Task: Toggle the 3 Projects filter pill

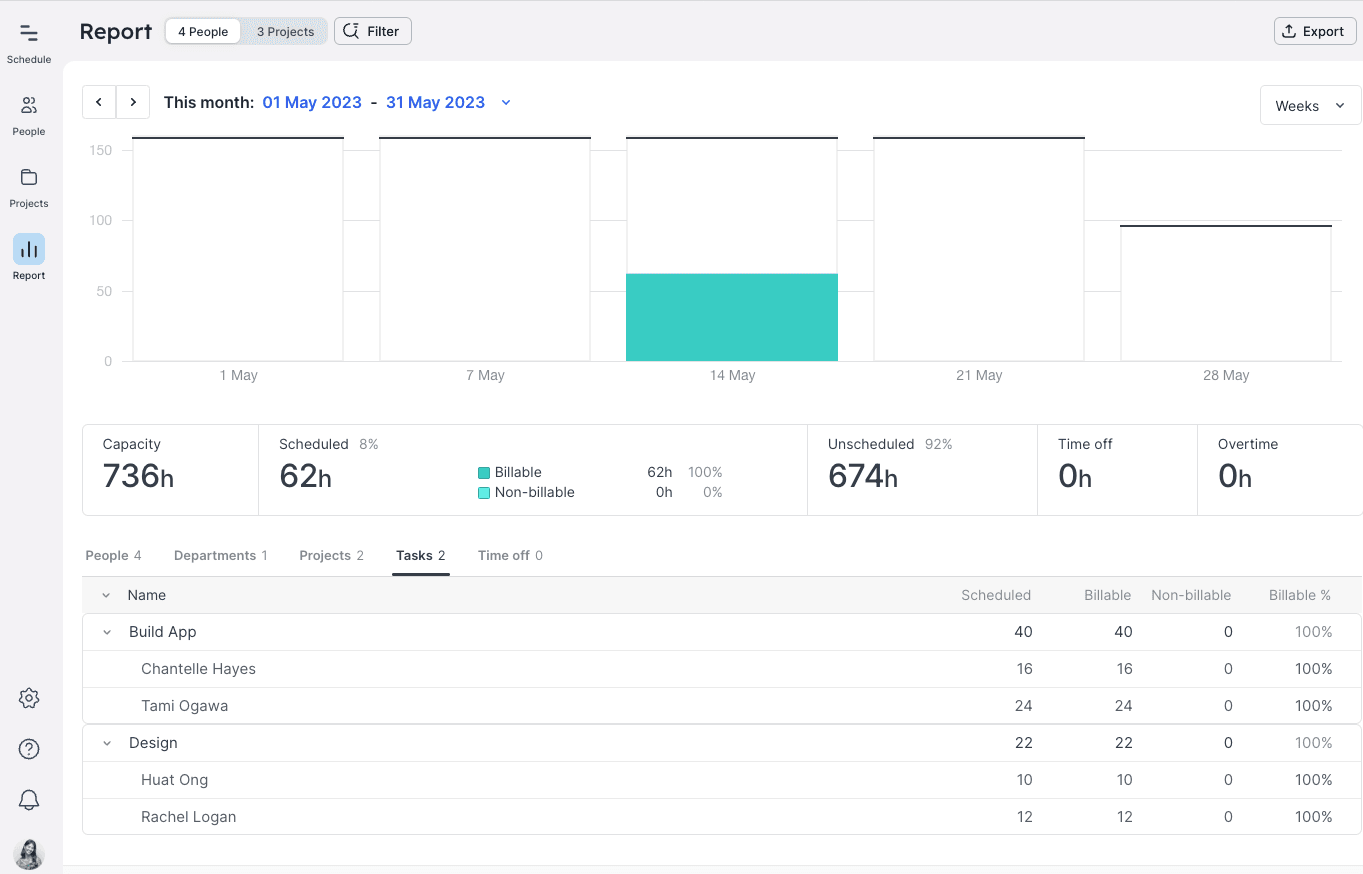Action: [284, 31]
